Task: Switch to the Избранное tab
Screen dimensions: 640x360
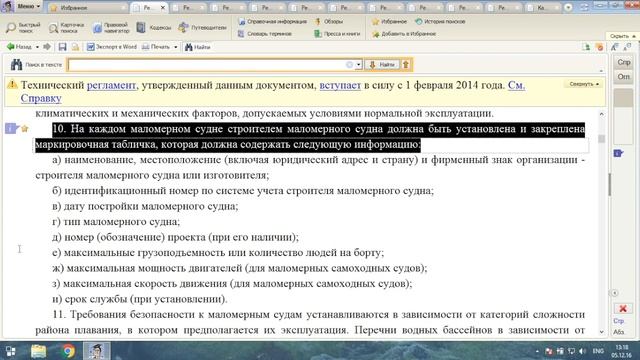Action: click(x=87, y=7)
